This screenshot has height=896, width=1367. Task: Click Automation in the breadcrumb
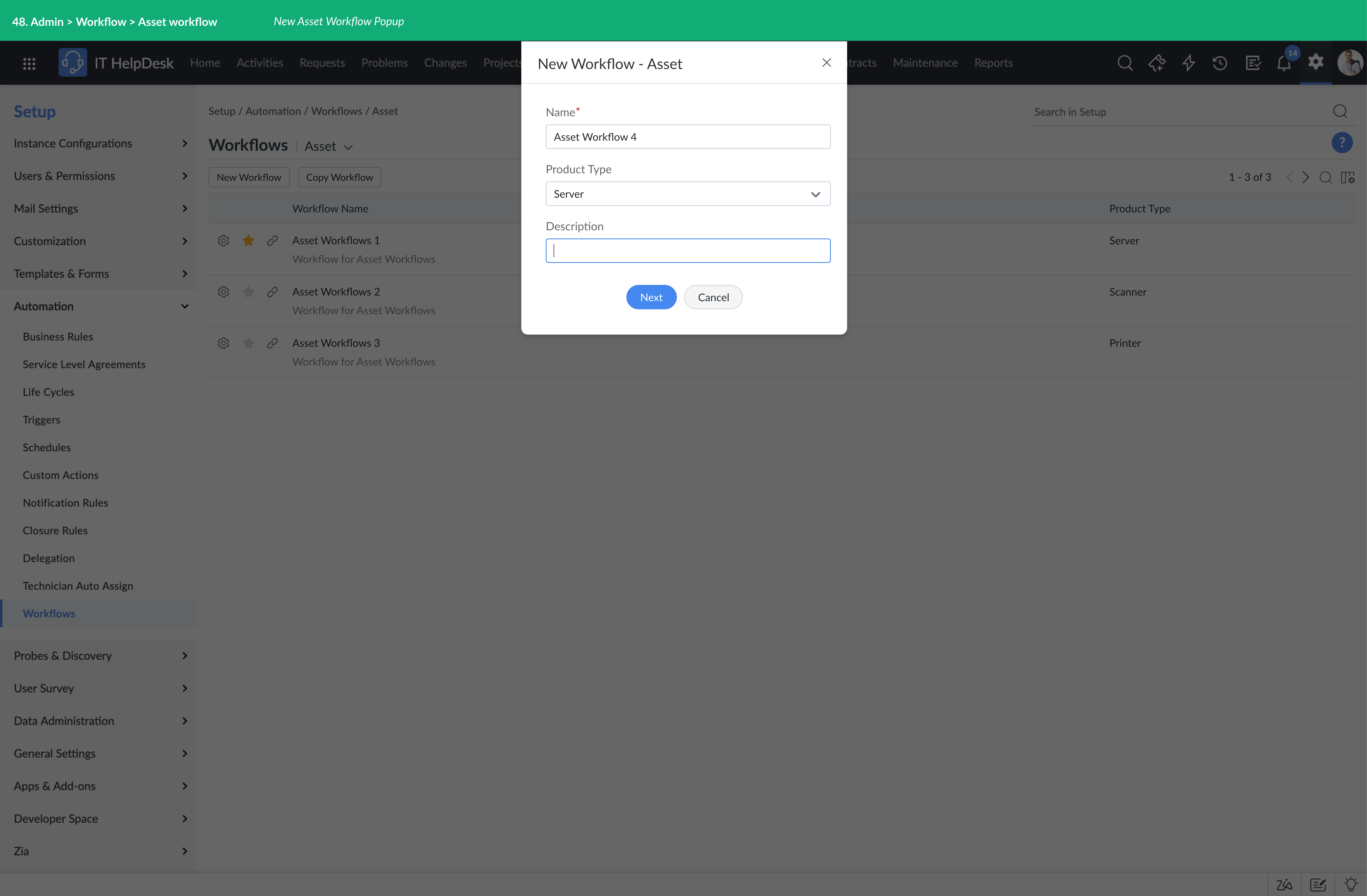[273, 111]
